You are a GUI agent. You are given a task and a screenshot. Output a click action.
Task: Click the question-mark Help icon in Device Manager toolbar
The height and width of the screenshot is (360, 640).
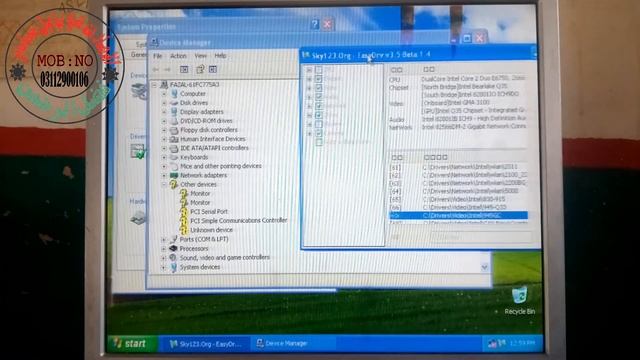[x=200, y=69]
